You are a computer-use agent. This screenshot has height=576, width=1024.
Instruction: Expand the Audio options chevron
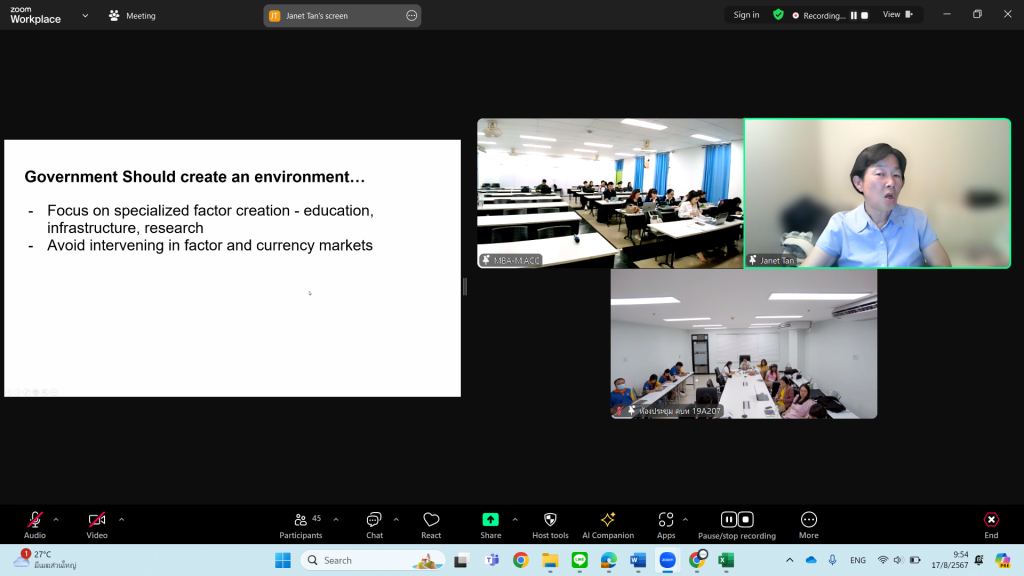click(56, 519)
